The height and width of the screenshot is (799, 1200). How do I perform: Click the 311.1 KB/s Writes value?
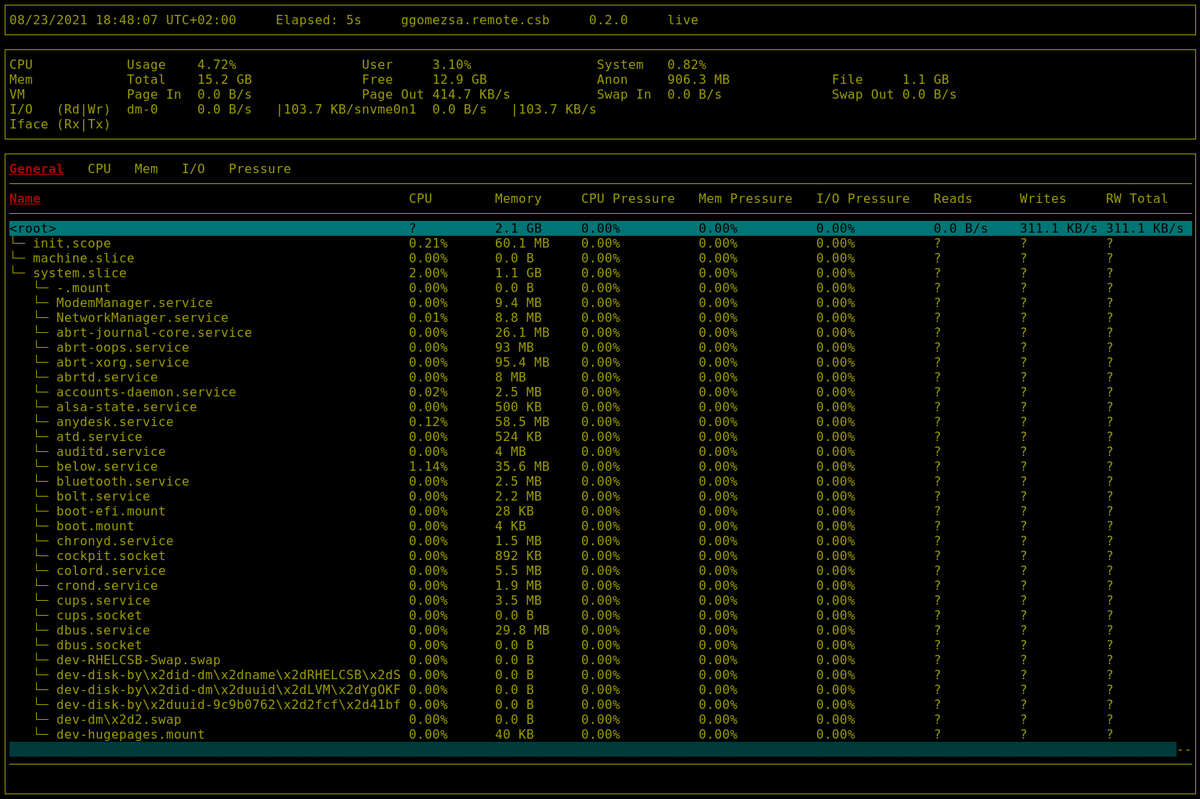pos(1059,229)
